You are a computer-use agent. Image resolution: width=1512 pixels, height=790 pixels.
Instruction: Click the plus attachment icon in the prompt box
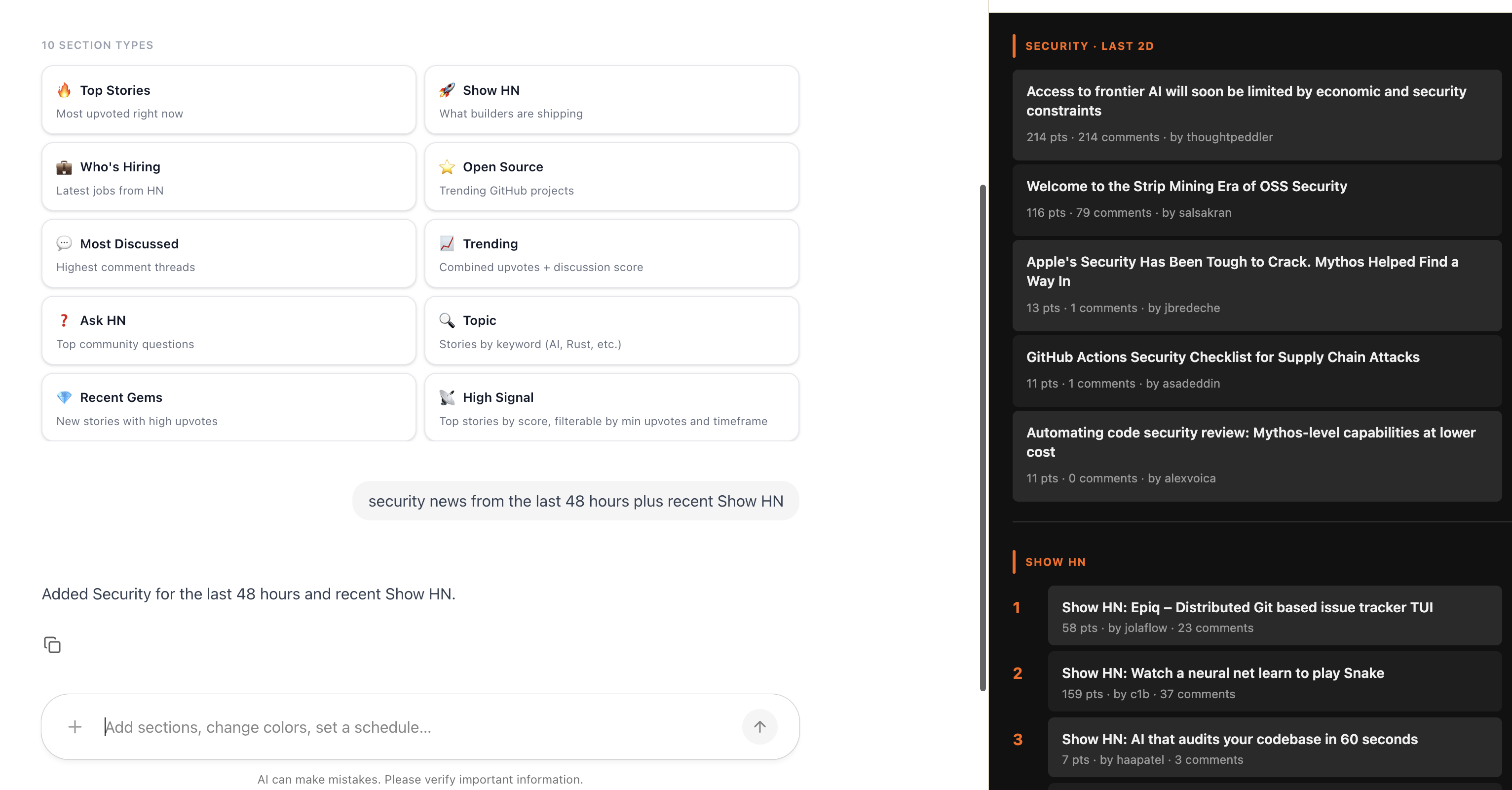coord(75,727)
